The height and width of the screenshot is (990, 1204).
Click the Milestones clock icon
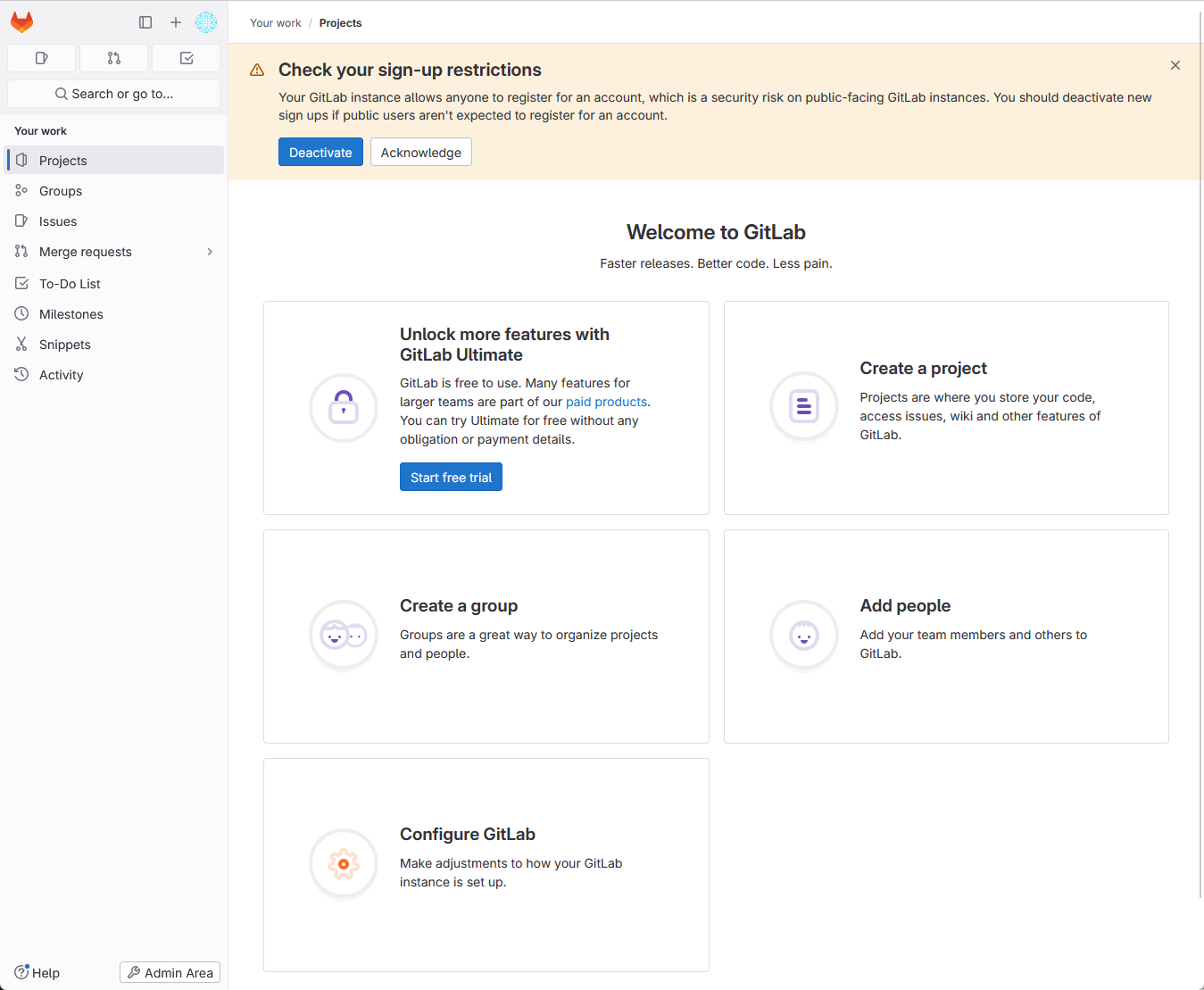21,313
